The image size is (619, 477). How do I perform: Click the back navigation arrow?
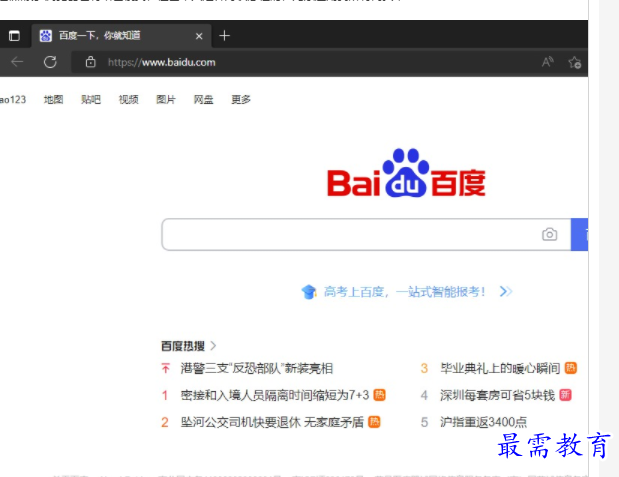[x=17, y=62]
